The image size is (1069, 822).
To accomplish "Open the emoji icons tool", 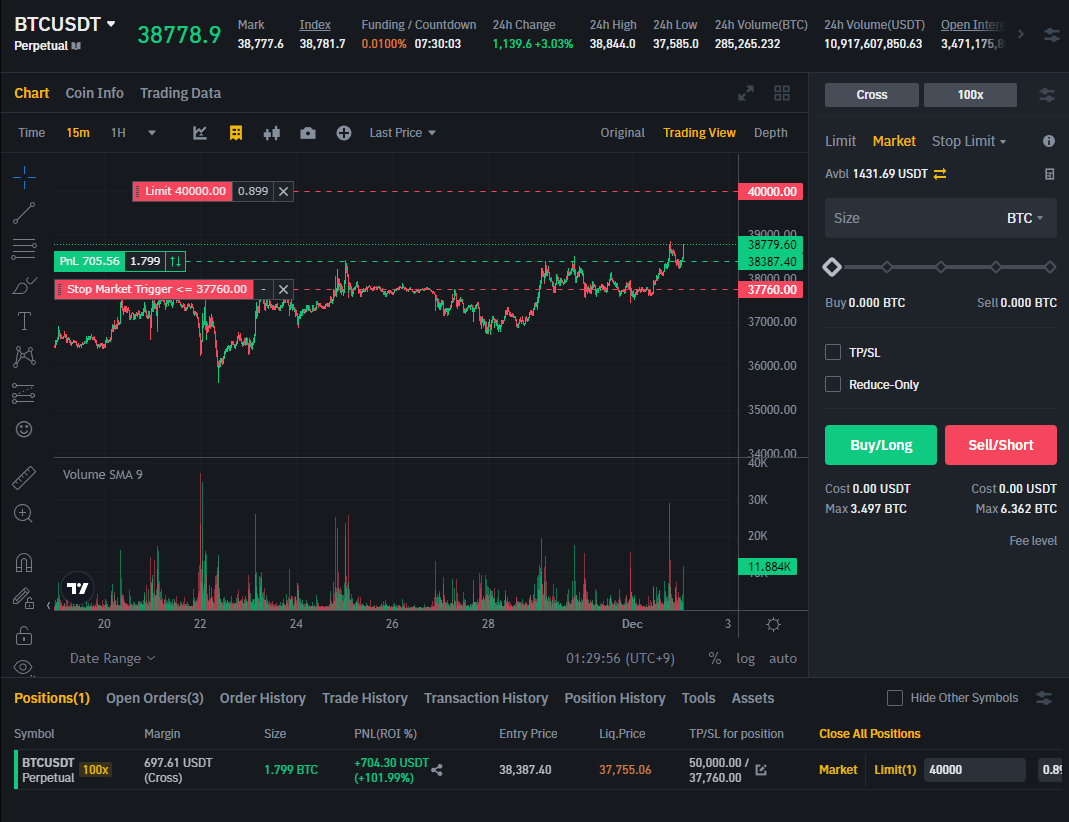I will (24, 429).
